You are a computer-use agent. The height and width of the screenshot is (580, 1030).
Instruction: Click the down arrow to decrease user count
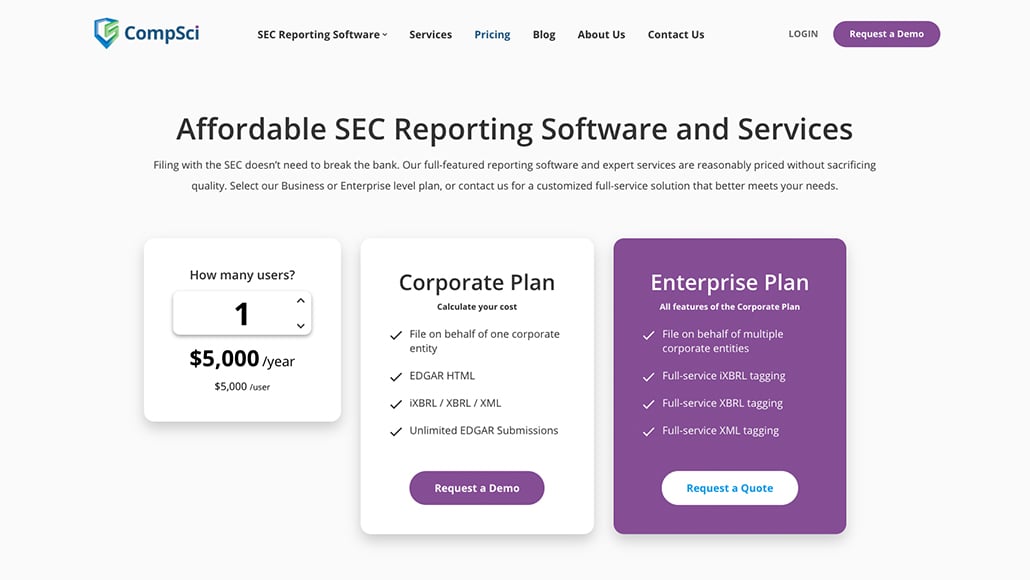tap(299, 324)
